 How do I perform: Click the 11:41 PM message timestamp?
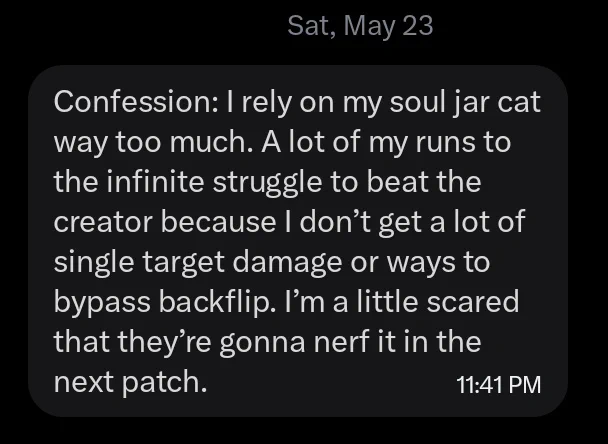[498, 385]
